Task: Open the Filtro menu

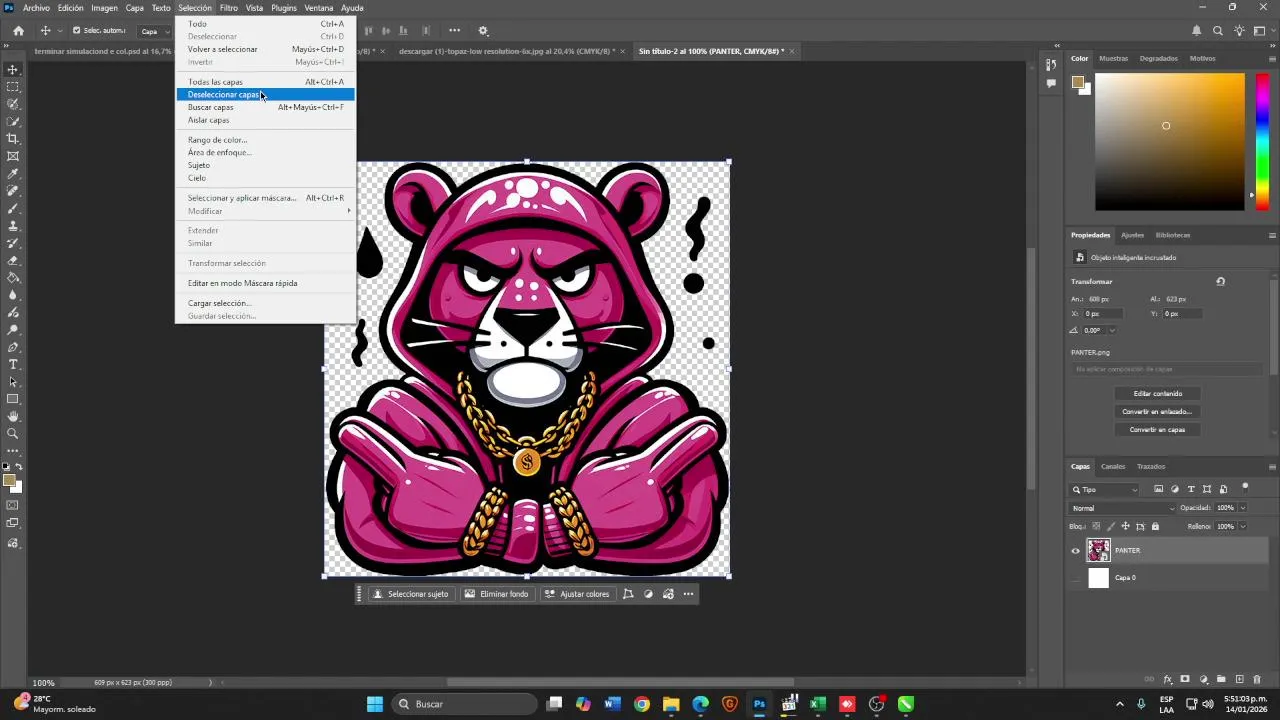Action: [x=229, y=8]
